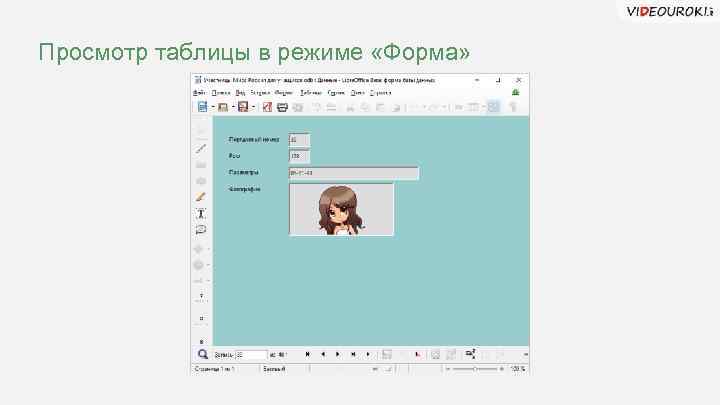720x405 pixels.
Task: Select the Ellipse drawing tool
Action: [x=201, y=180]
